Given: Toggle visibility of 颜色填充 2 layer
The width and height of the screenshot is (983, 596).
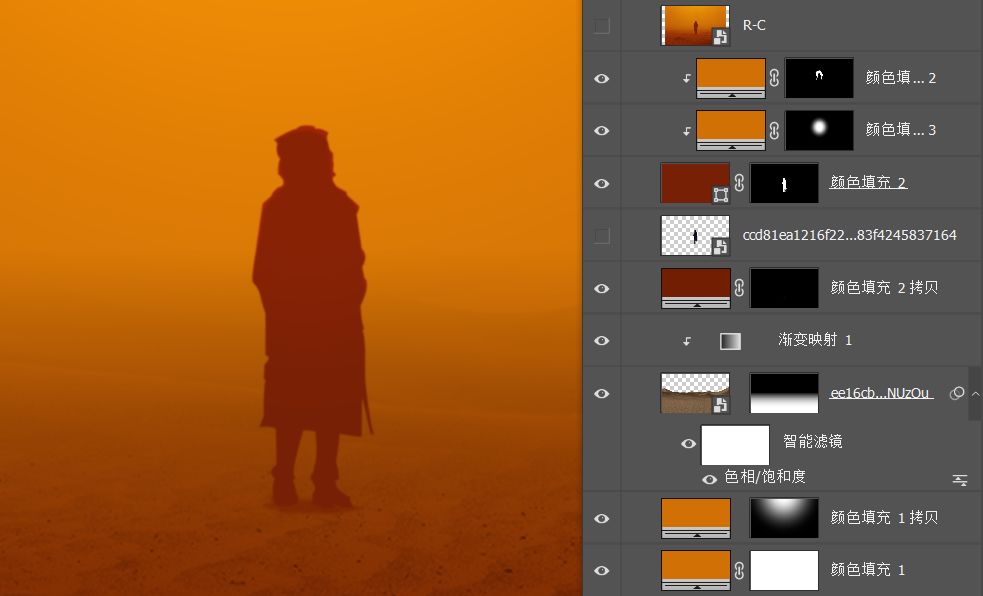Looking at the screenshot, I should tap(601, 184).
